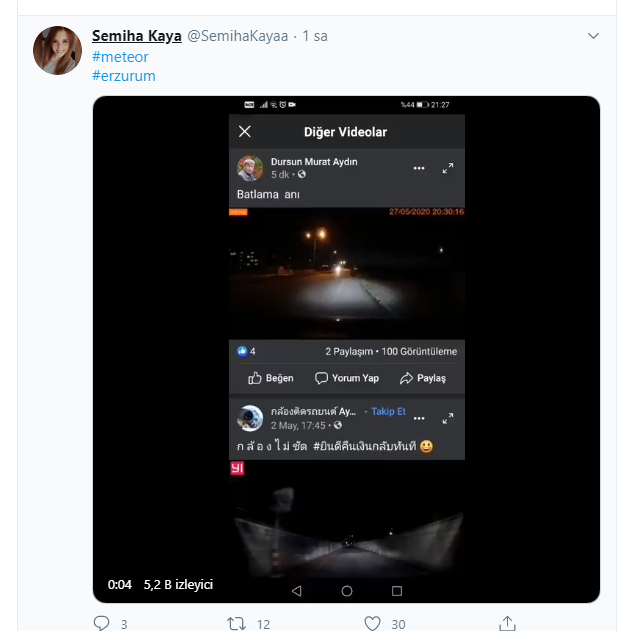Click the share tweet upload icon
630x631 pixels.
click(507, 623)
